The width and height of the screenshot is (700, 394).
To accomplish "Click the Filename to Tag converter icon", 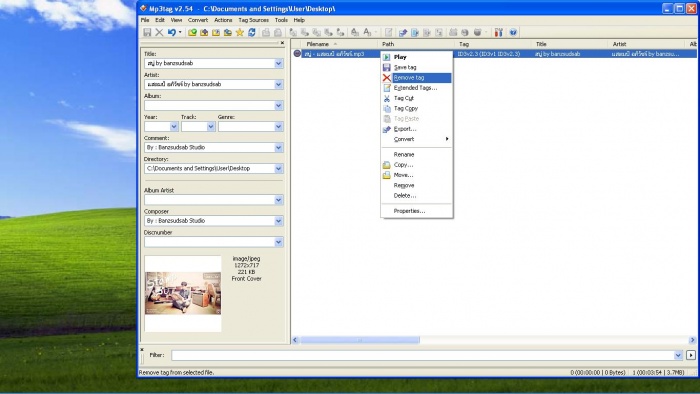I will click(305, 32).
